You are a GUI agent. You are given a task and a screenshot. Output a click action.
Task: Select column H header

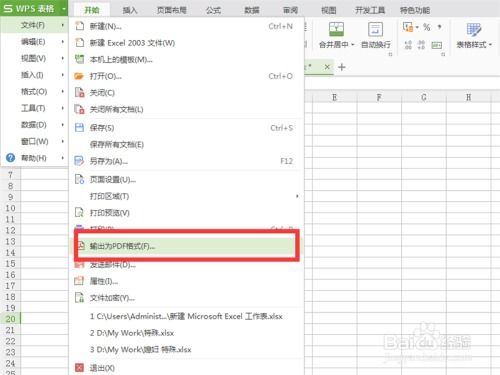[x=468, y=97]
